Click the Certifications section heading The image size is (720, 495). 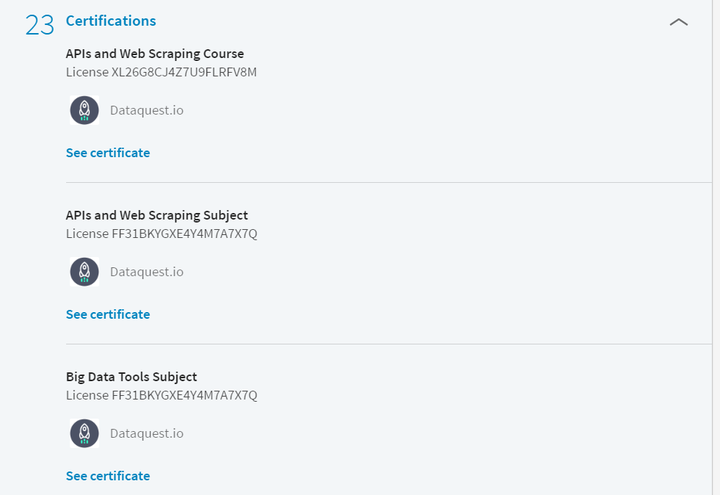110,20
